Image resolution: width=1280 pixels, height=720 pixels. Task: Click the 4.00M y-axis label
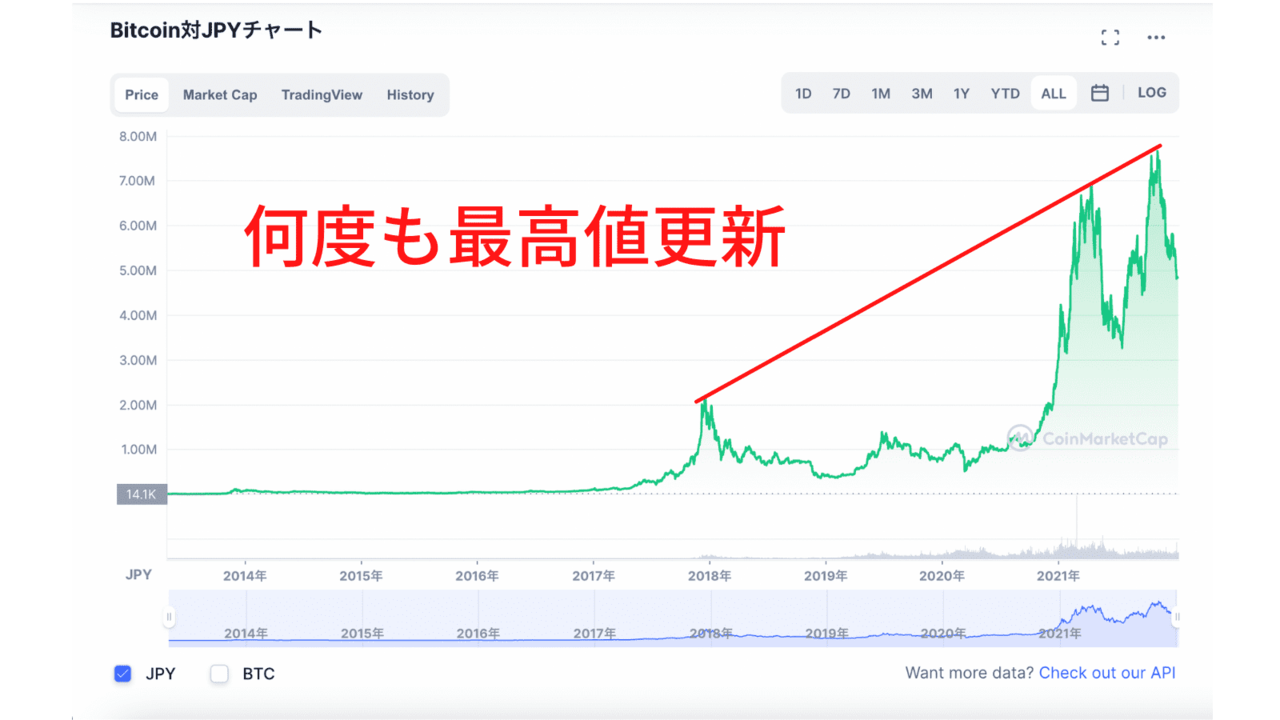[138, 316]
